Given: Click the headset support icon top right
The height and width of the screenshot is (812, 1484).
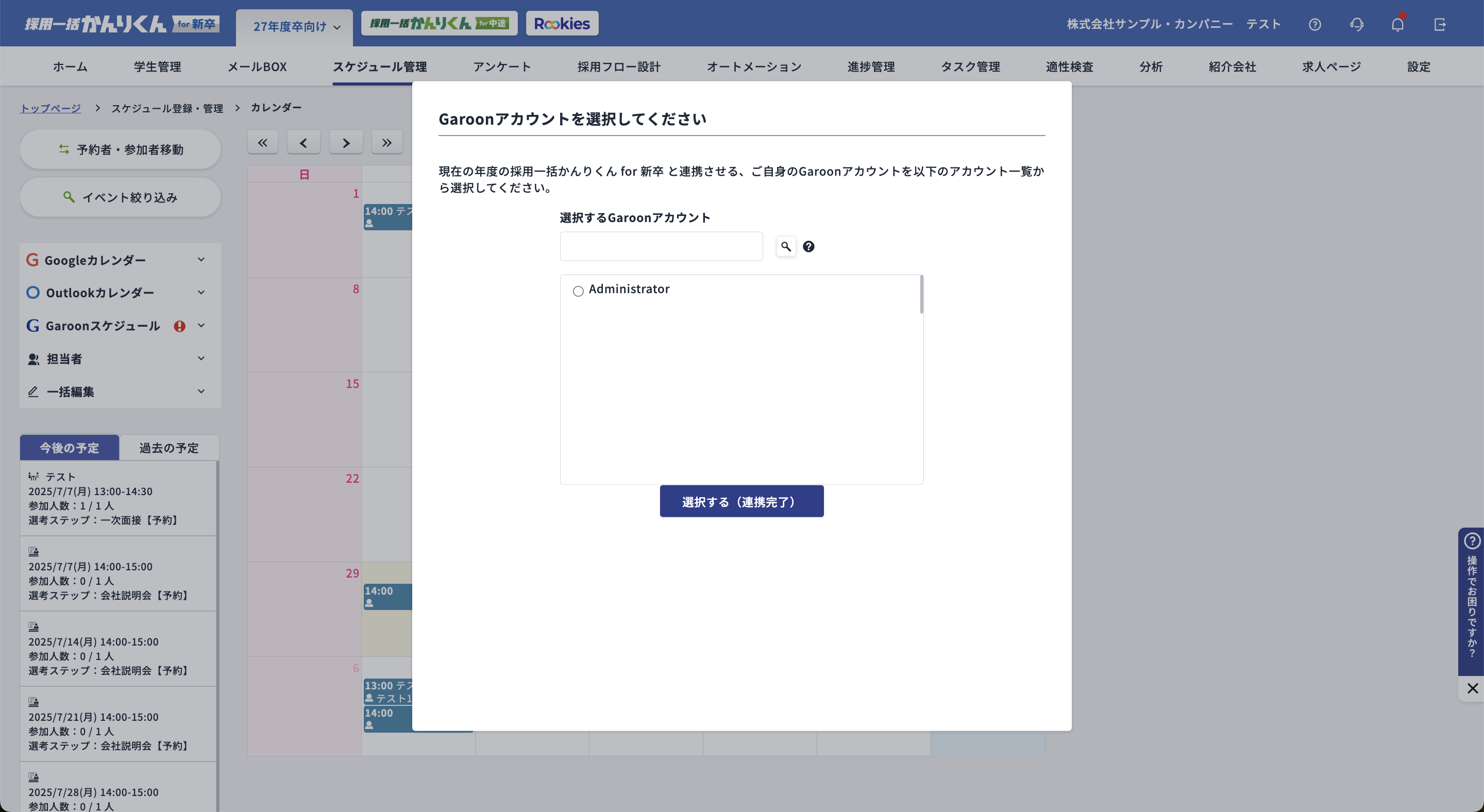Looking at the screenshot, I should [x=1356, y=24].
